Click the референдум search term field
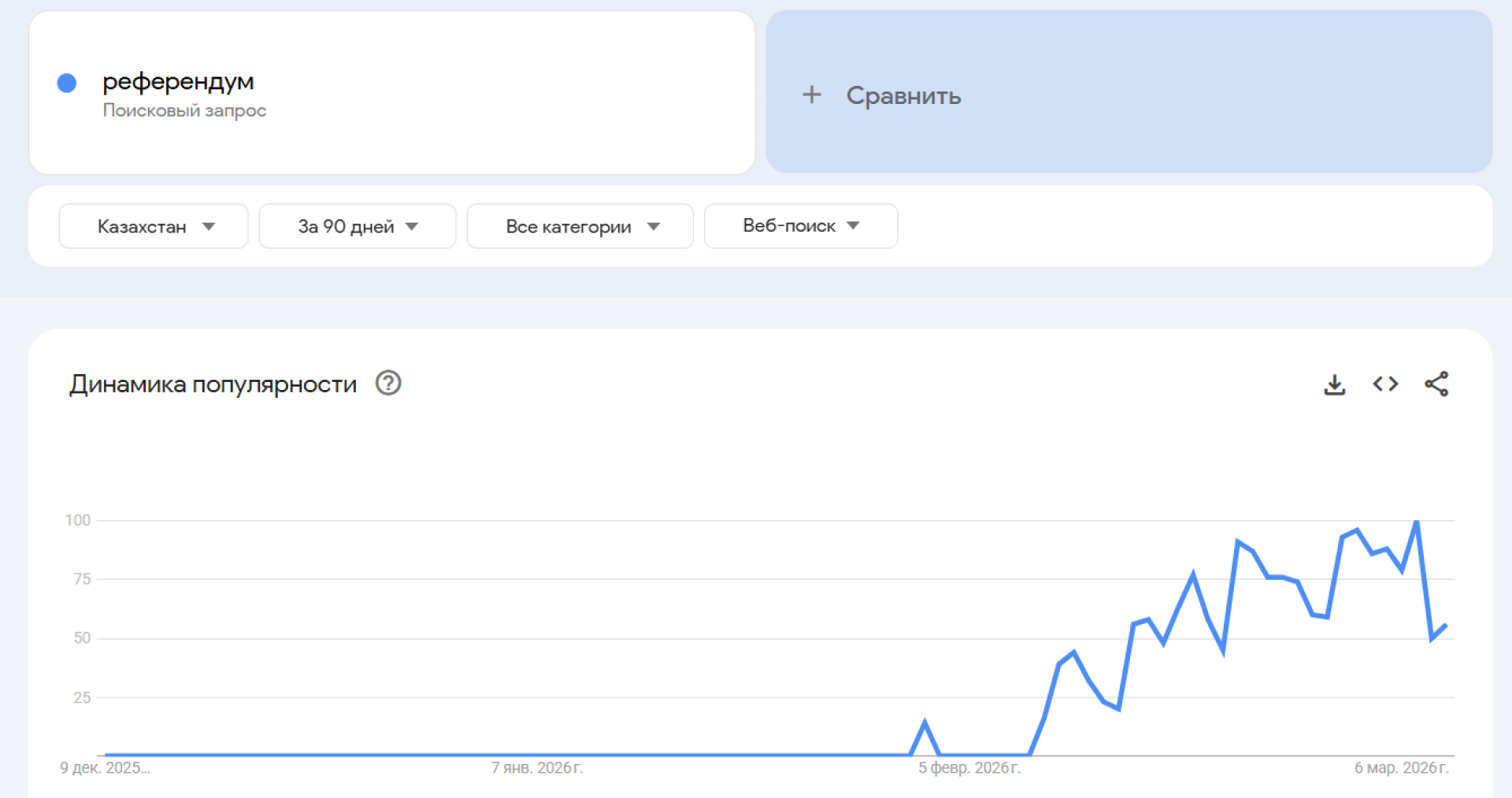 coord(178,81)
